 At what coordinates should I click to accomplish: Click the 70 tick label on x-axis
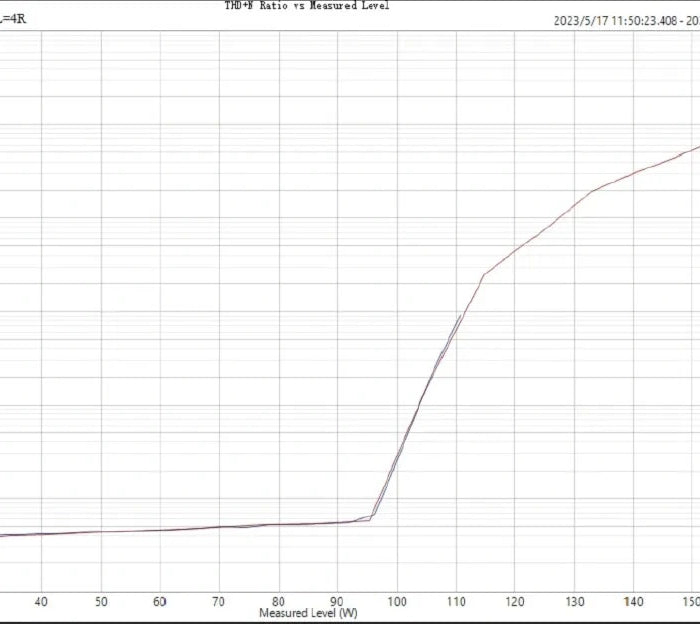[x=219, y=602]
